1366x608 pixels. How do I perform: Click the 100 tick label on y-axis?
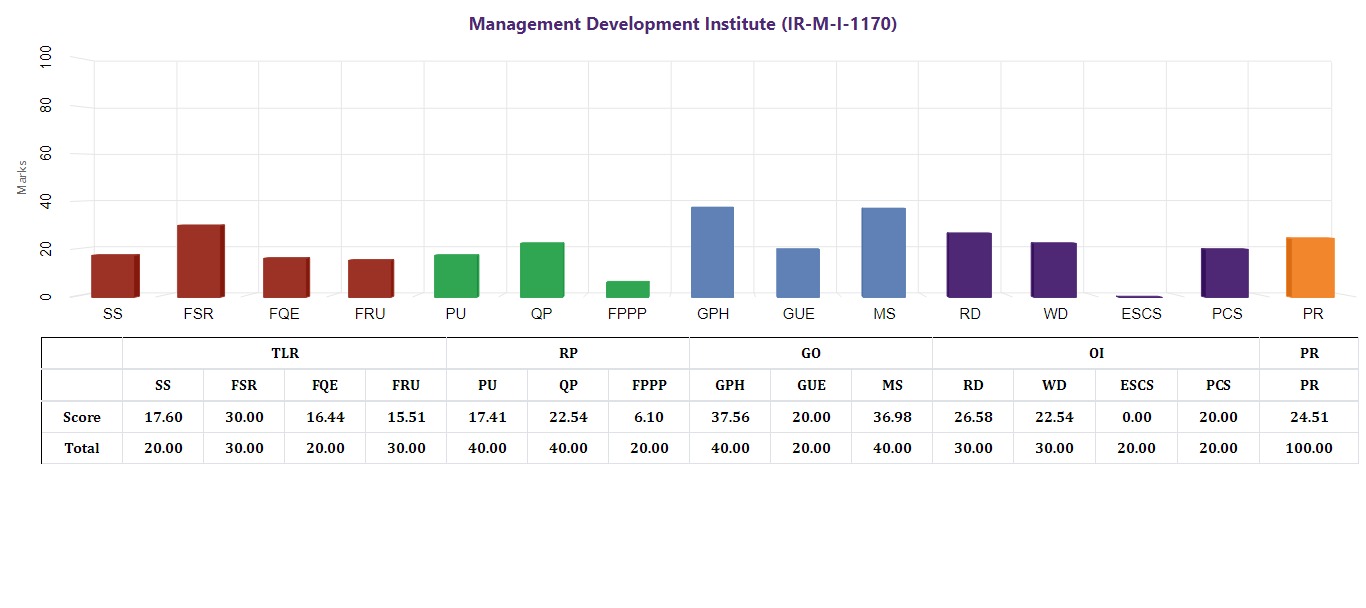[45, 58]
